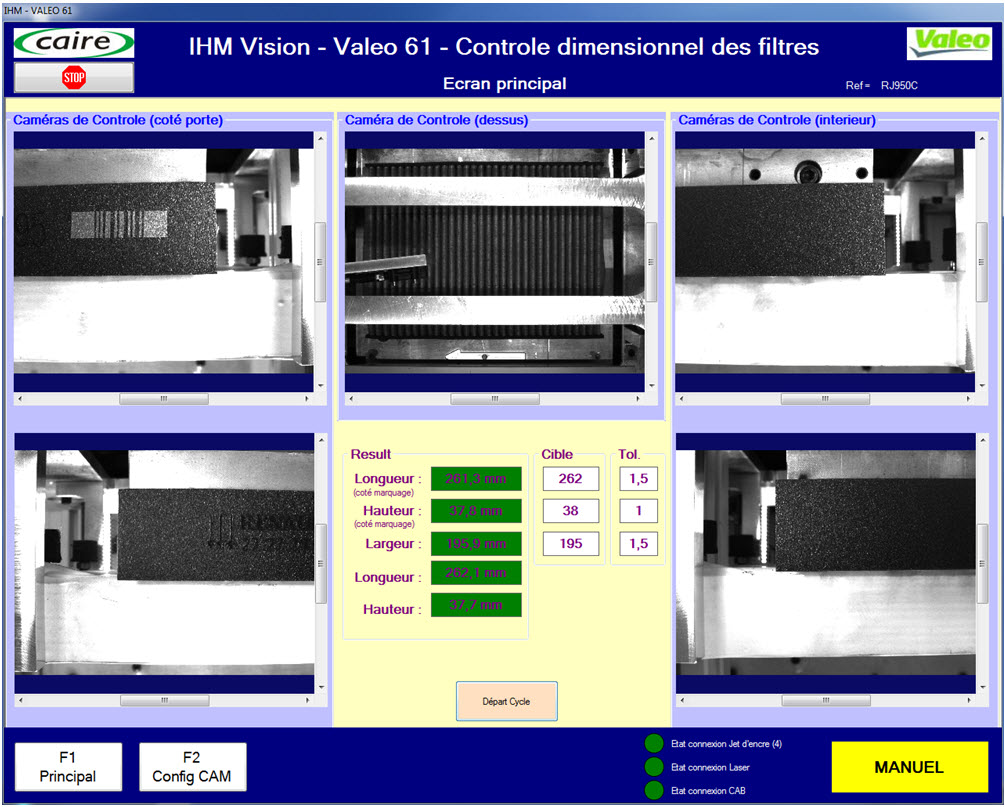Toggle the yellow MANUEL mode button
The width and height of the screenshot is (1005, 807).
pyautogui.click(x=908, y=767)
